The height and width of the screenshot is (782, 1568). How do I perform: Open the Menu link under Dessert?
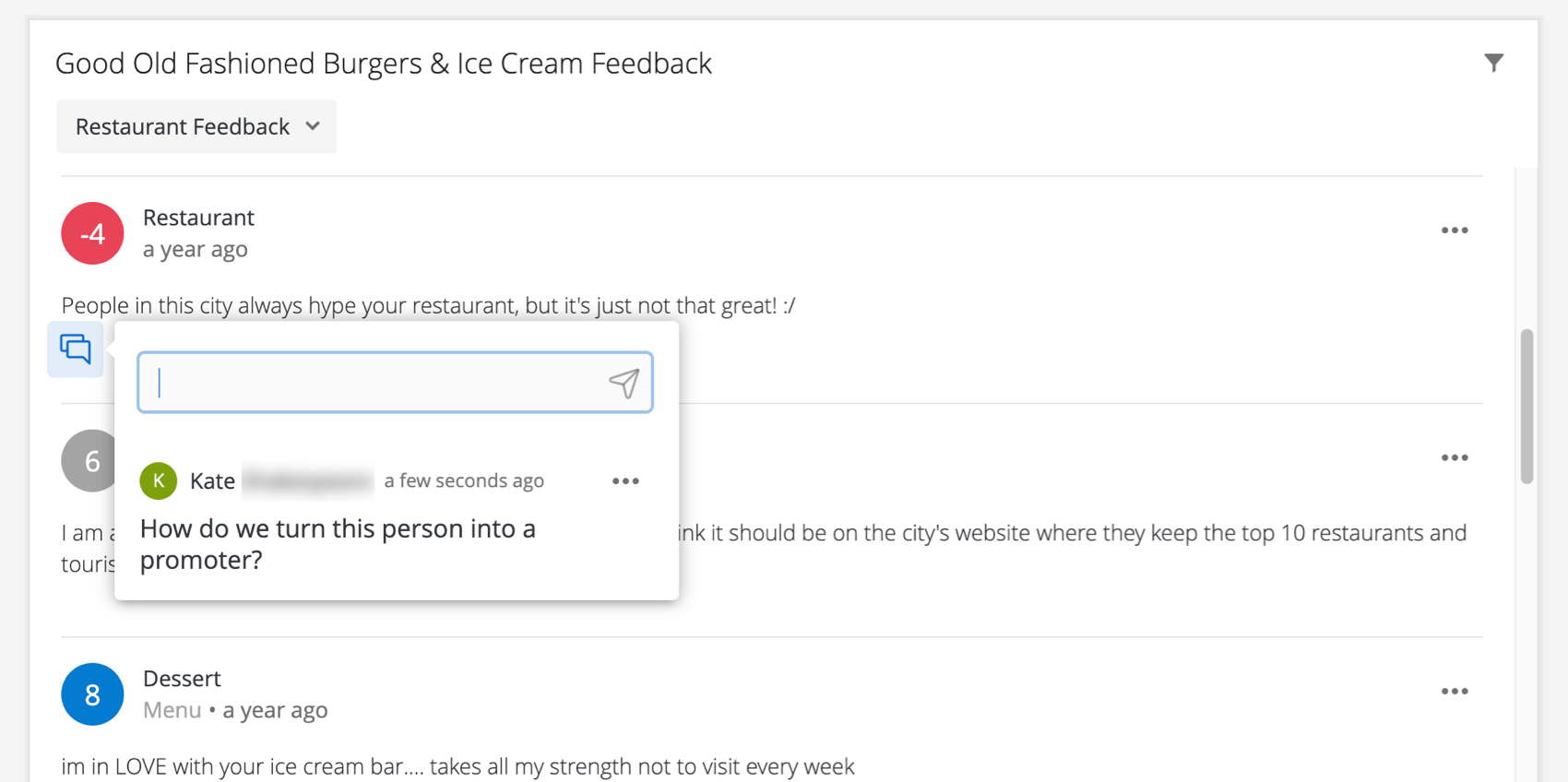pos(172,709)
